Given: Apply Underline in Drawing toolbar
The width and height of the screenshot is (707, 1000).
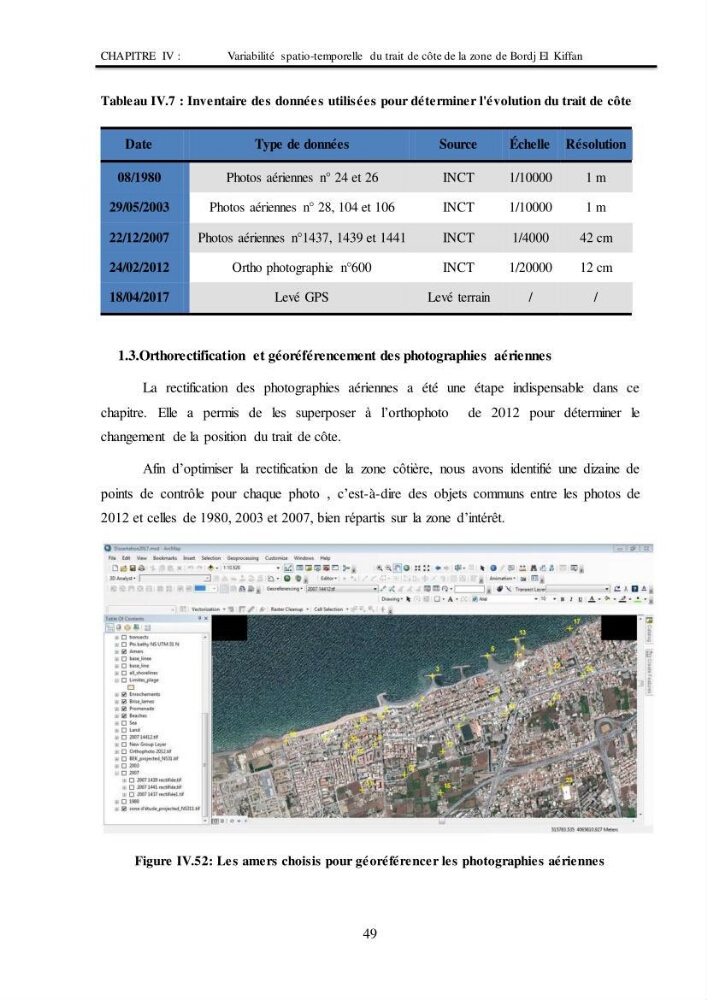Looking at the screenshot, I should coord(580,599).
